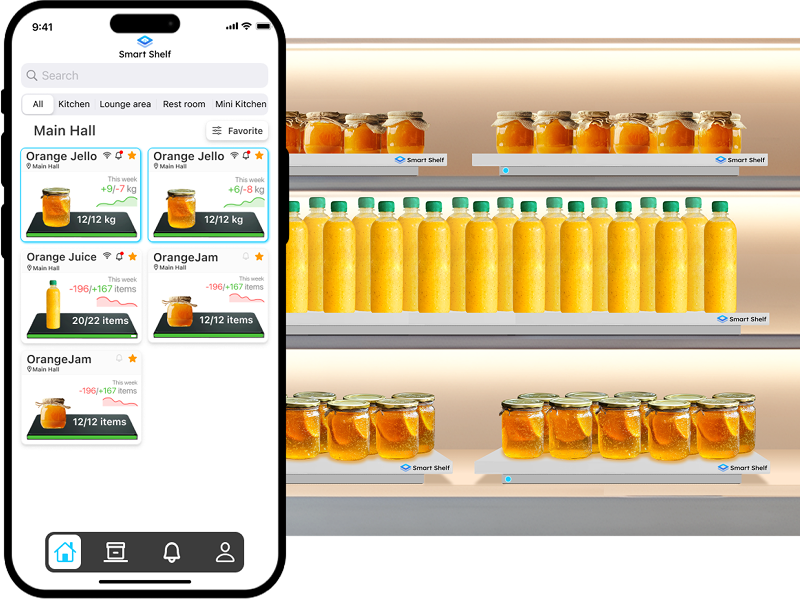Tap "-196/+167 items" on the Orange Juice card
800x600 pixels.
pyautogui.click(x=103, y=289)
